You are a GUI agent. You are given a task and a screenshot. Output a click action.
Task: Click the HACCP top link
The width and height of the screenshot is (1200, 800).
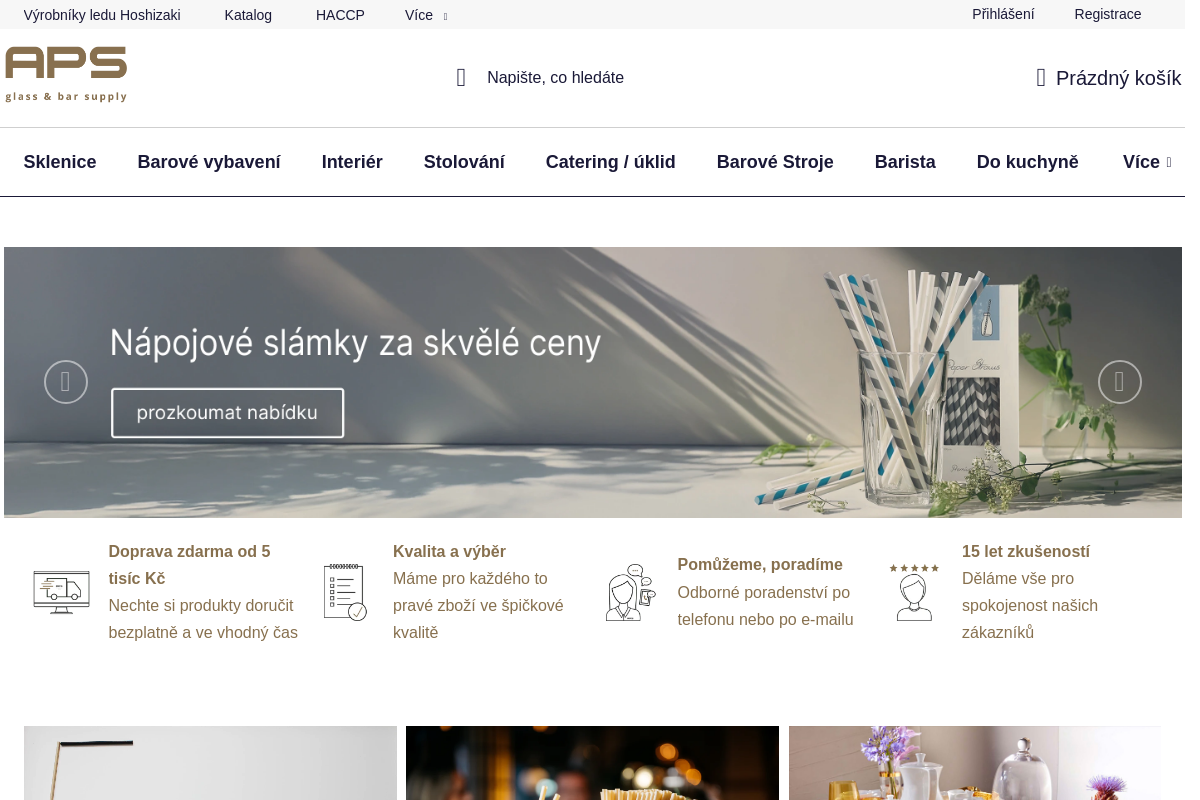pos(340,15)
